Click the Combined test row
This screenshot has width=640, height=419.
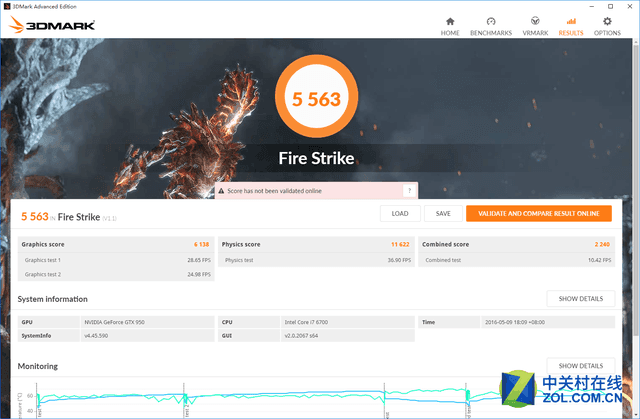coord(516,260)
